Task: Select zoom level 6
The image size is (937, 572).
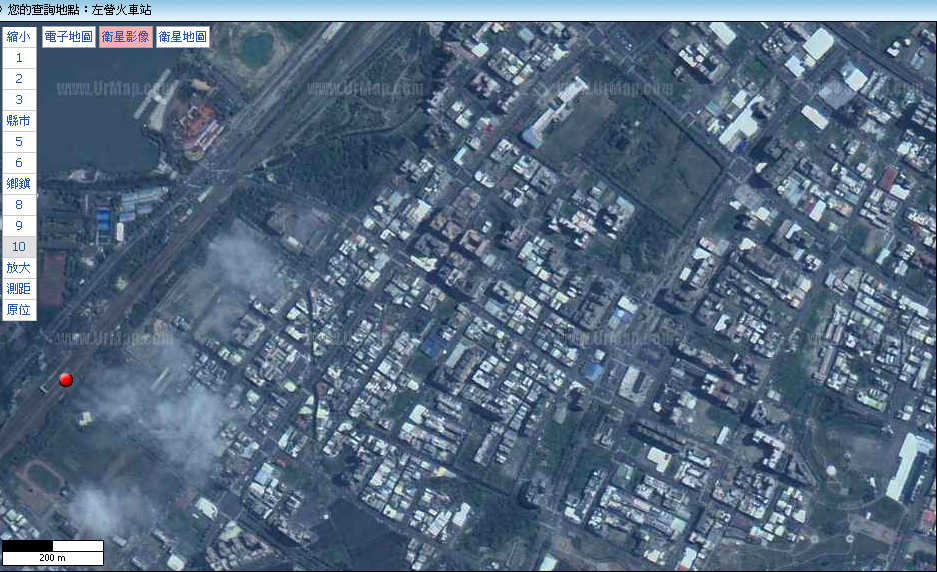Action: (x=19, y=163)
